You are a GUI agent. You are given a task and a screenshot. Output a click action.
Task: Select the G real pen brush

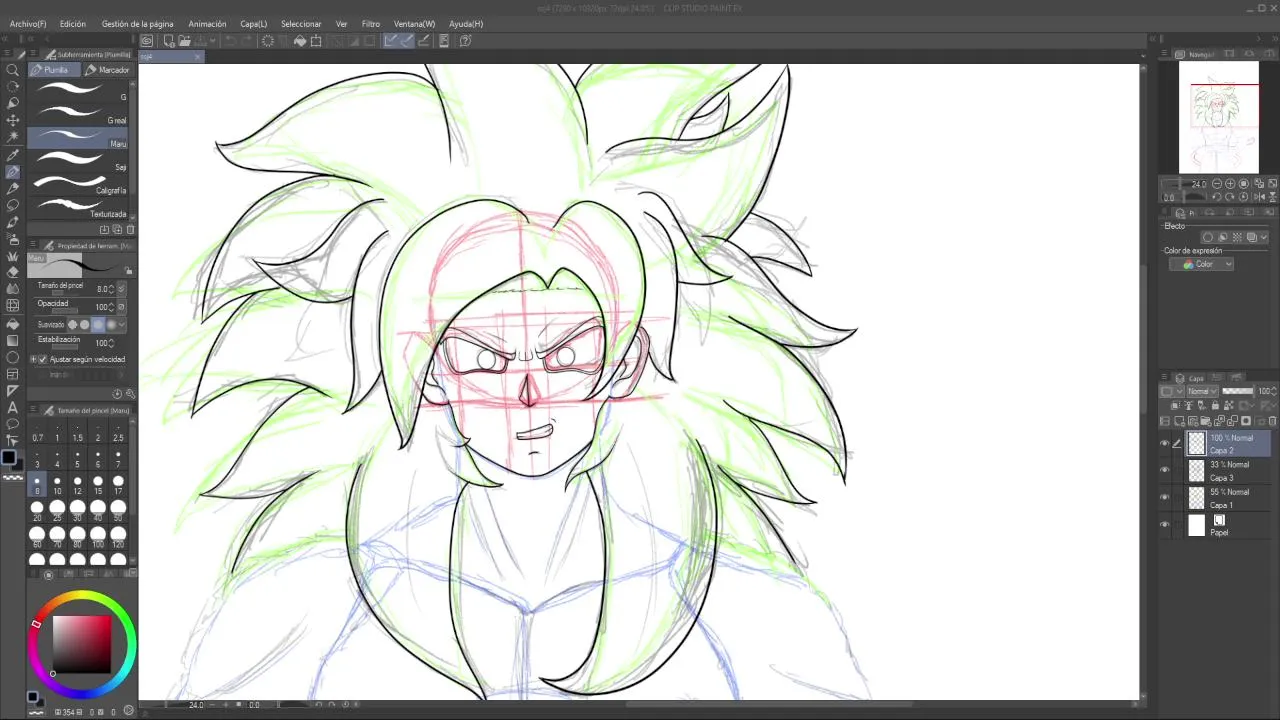coord(80,115)
